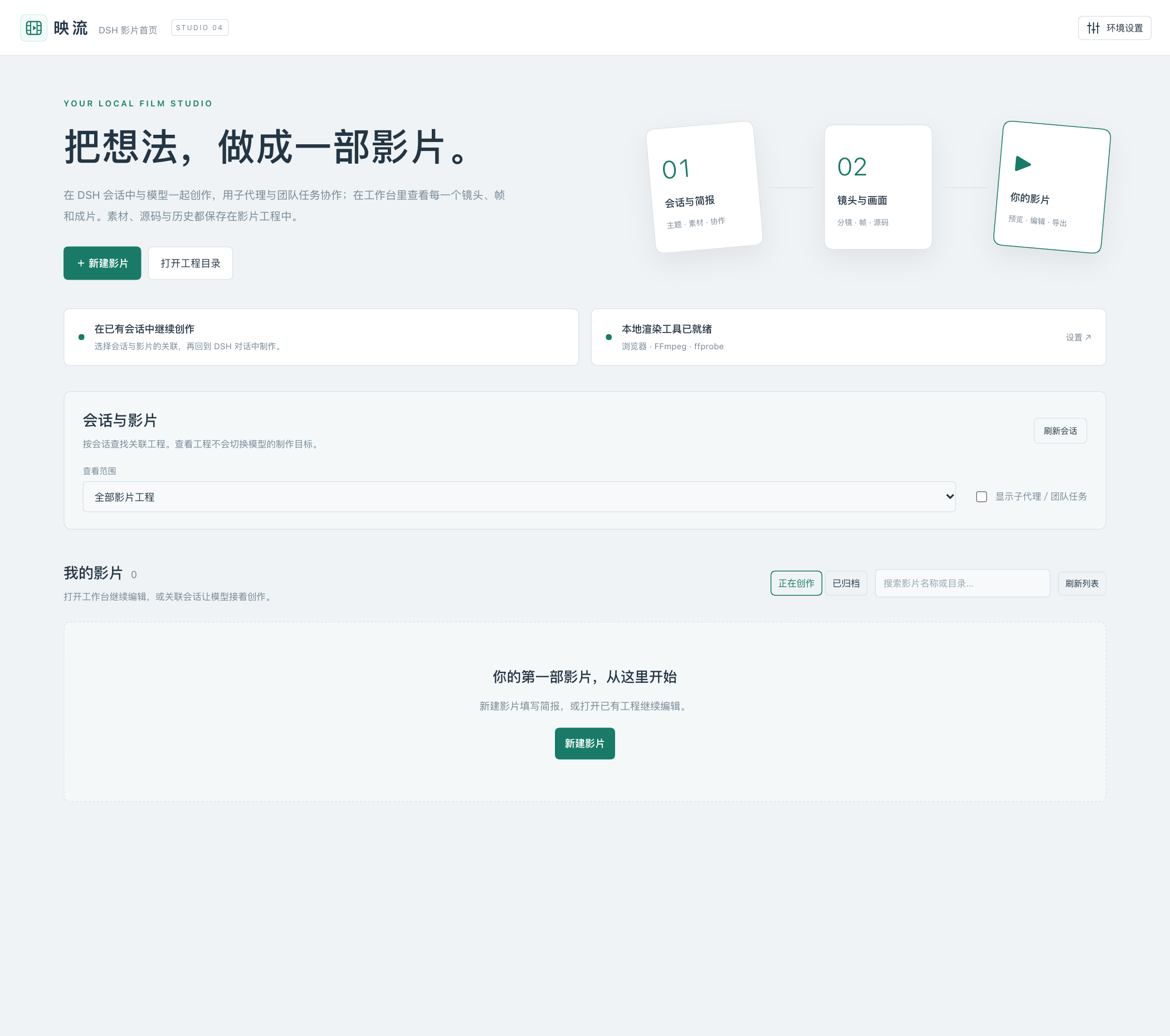1170x1036 pixels.
Task: Click 新建影片 in the empty-state panel
Action: click(x=585, y=744)
